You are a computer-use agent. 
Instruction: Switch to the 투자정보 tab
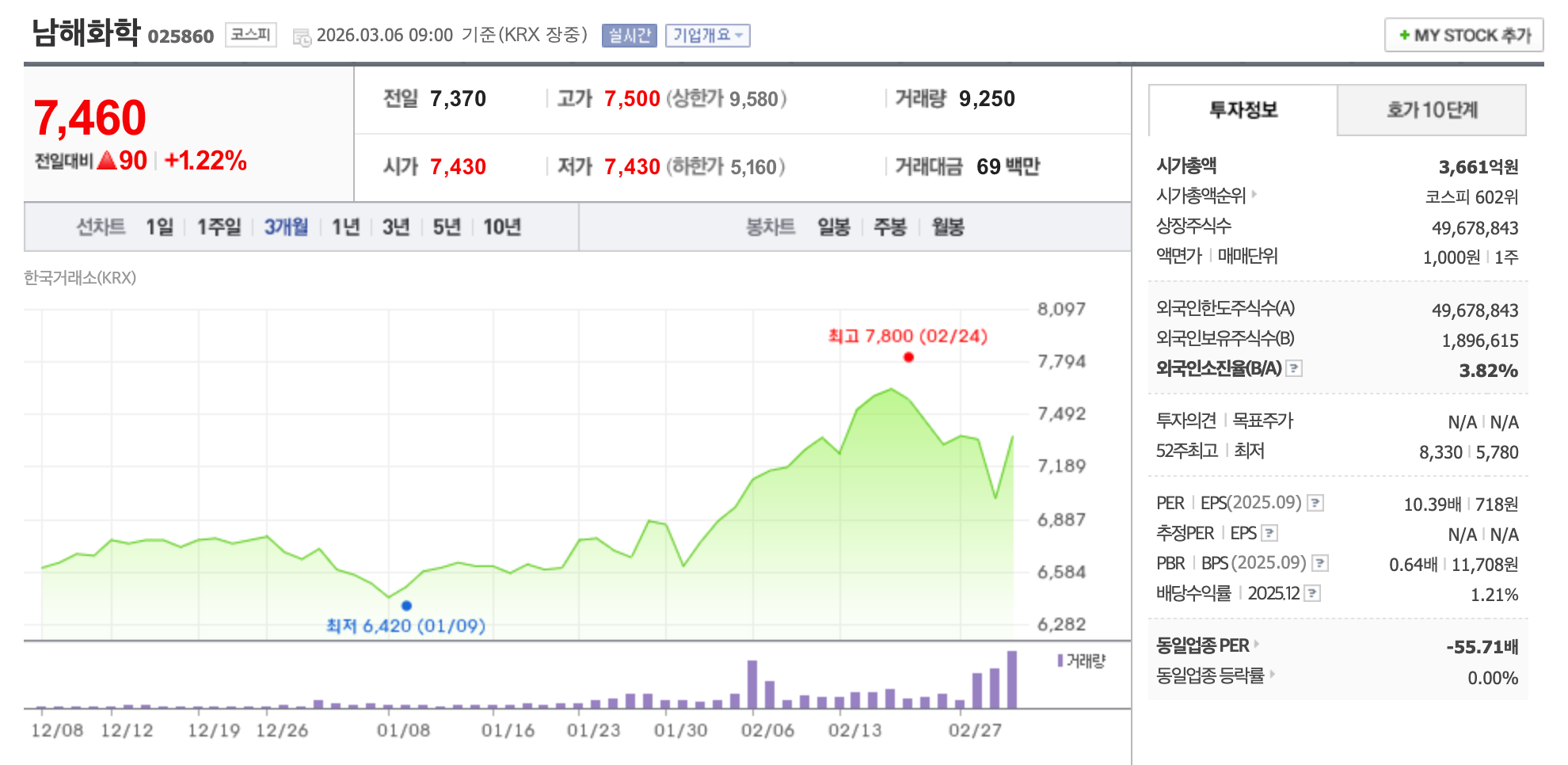(x=1243, y=110)
